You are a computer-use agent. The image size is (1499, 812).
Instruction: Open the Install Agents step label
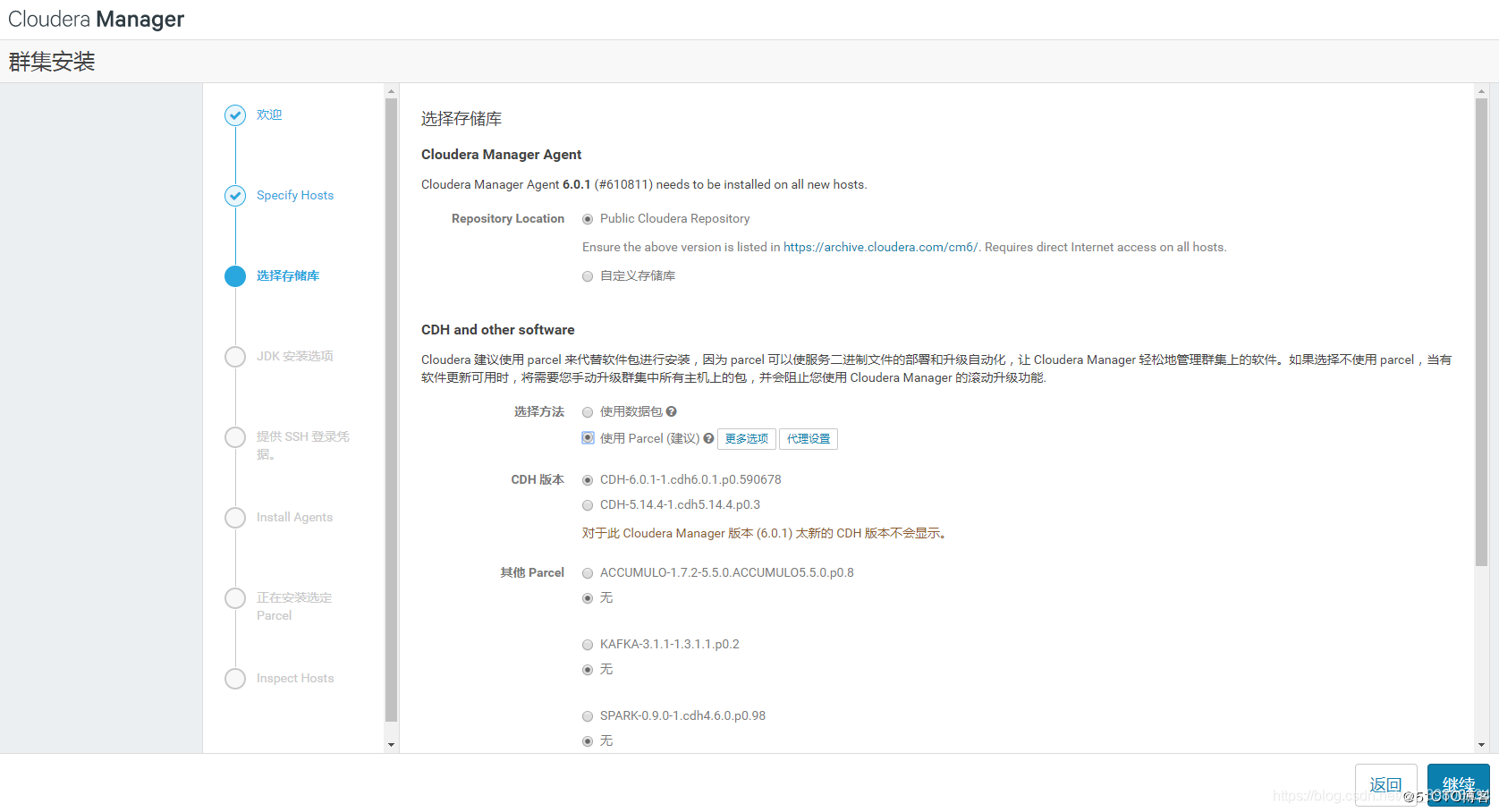[x=294, y=517]
